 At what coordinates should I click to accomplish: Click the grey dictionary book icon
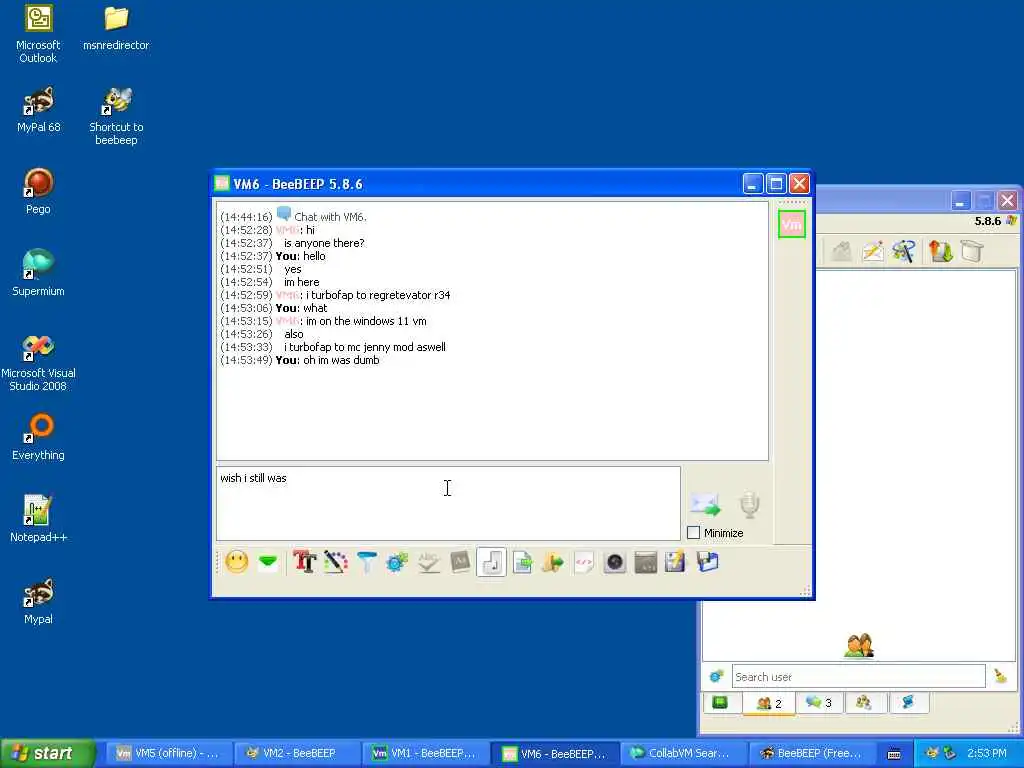(460, 562)
